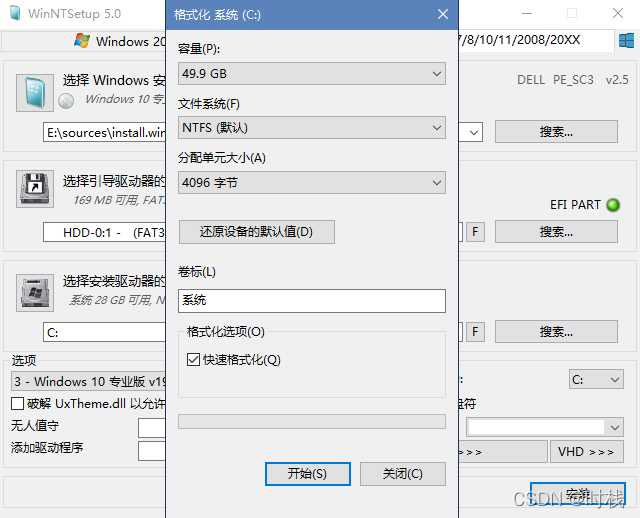Click the format progress bar in dialog
Viewport: 640px width, 518px height.
312,422
